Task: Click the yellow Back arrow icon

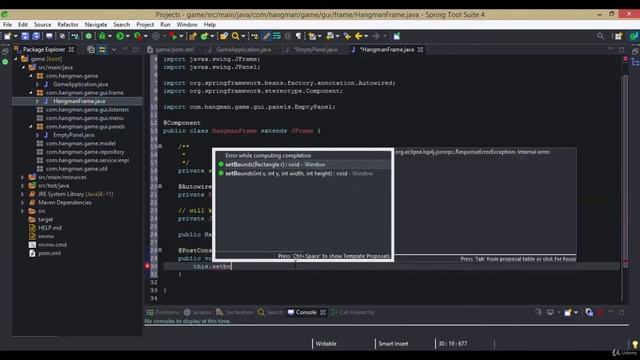Action: tap(359, 36)
